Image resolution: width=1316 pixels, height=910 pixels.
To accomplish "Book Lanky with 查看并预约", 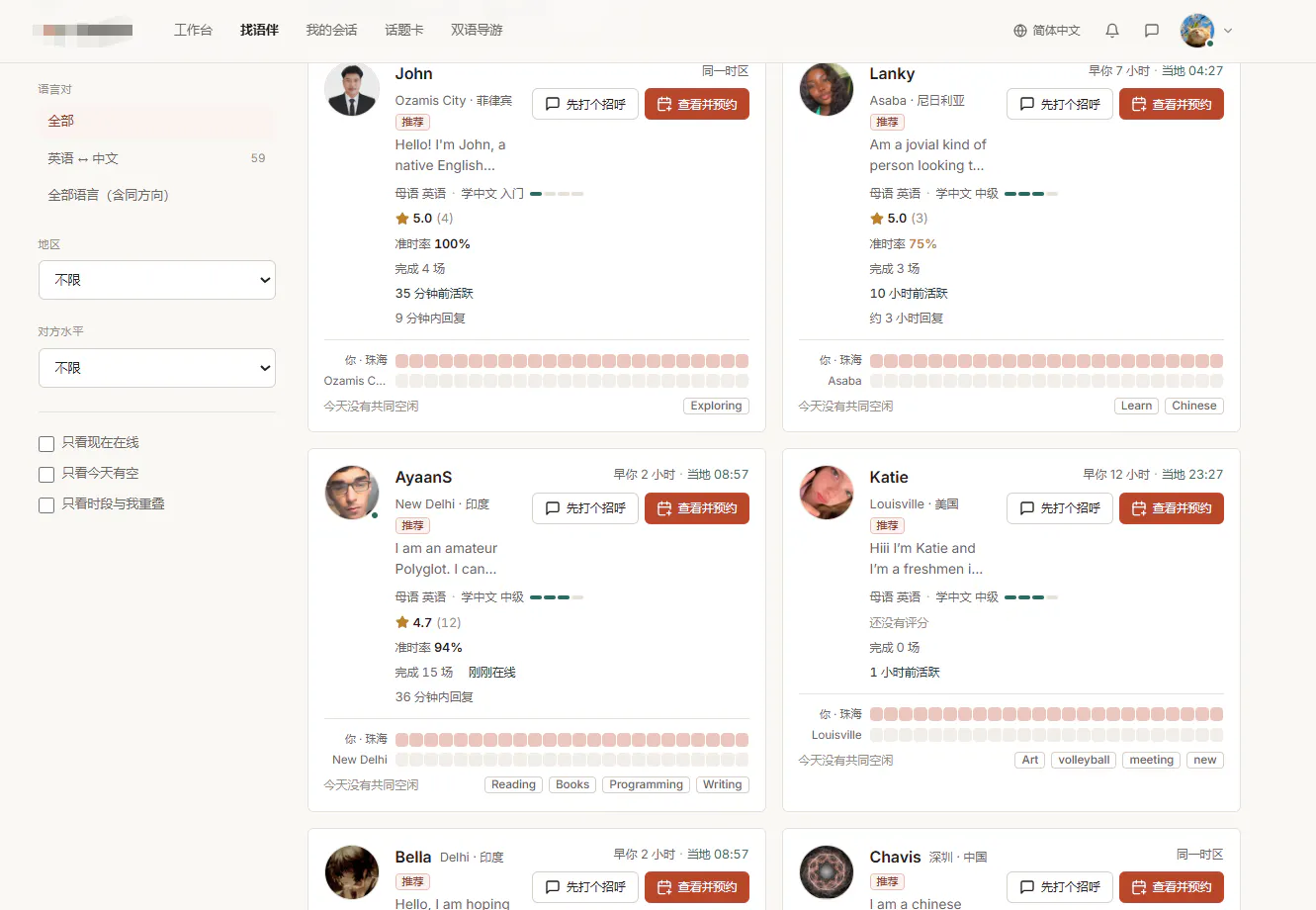I will [1172, 104].
